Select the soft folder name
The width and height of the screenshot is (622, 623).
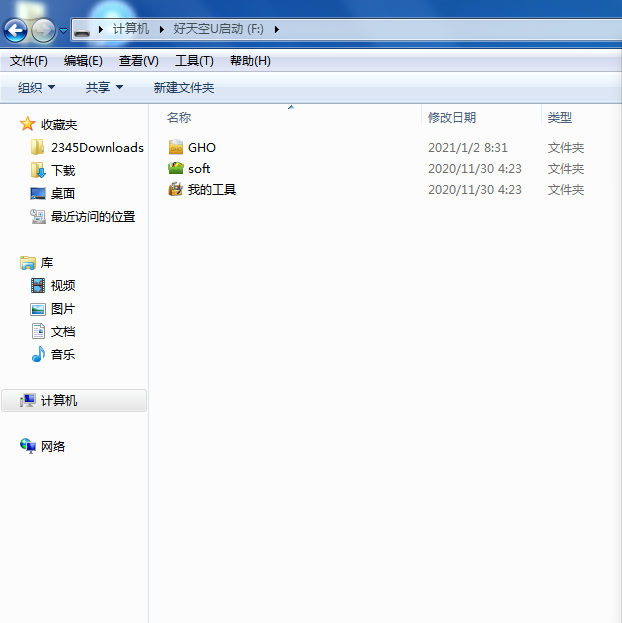coord(199,169)
